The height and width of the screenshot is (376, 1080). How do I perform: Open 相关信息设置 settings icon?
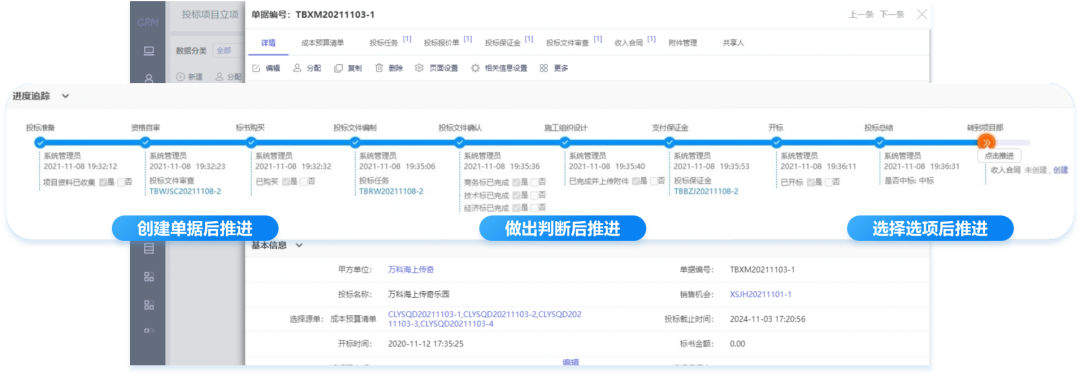point(475,68)
